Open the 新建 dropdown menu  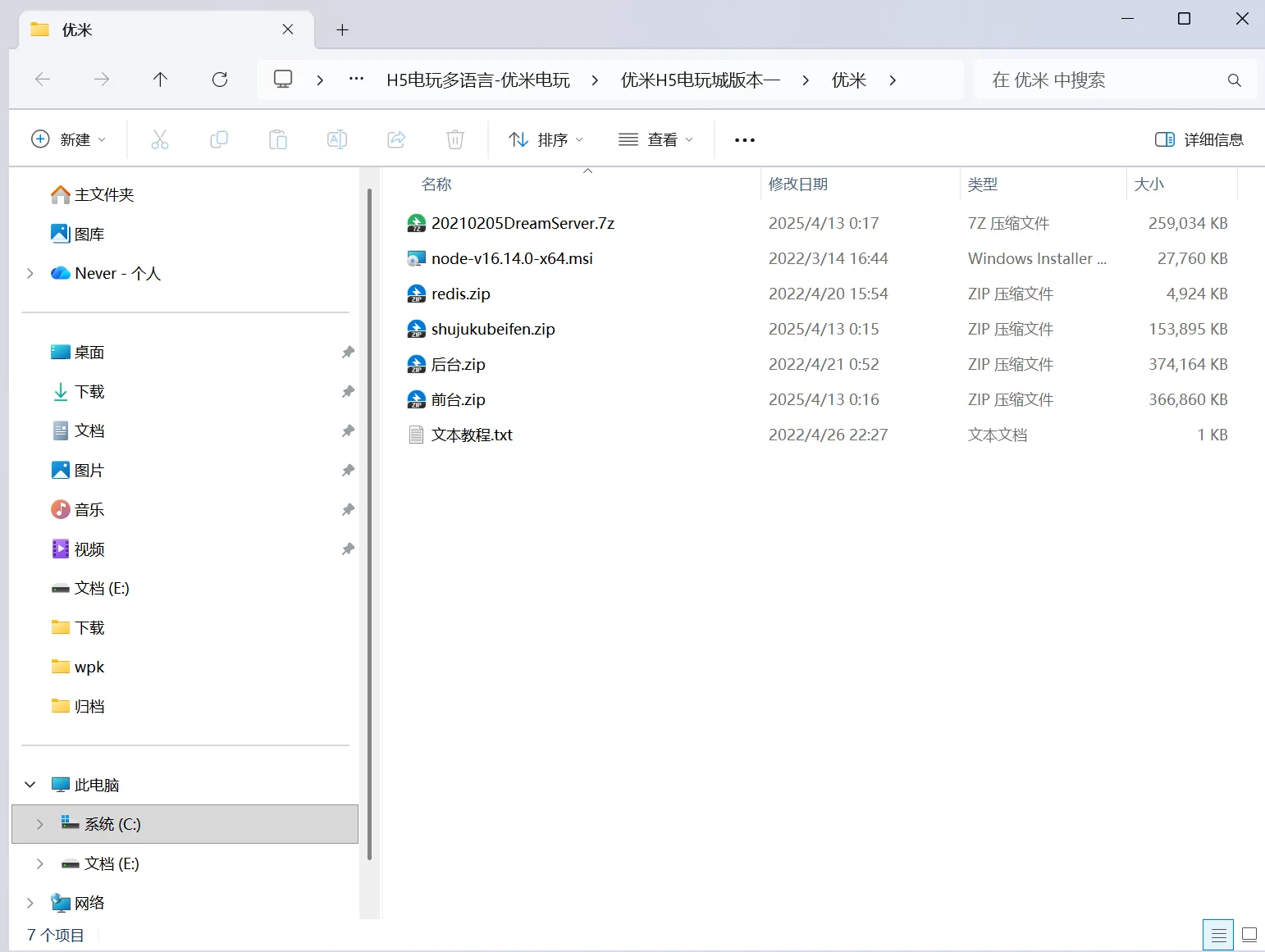pyautogui.click(x=68, y=139)
